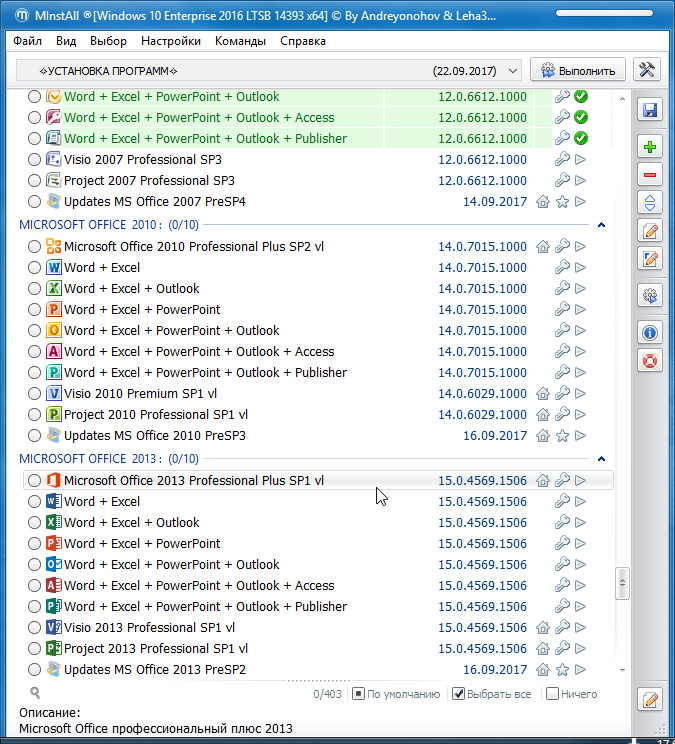Click the play arrow for Office 2013 Professional Plus
This screenshot has height=744, width=675.
coord(580,481)
